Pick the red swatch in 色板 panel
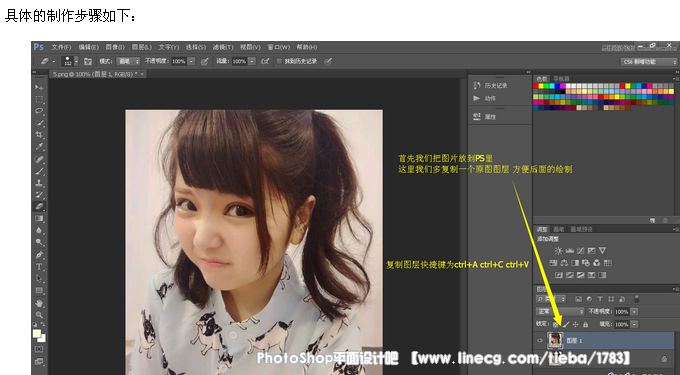This screenshot has width=680, height=375. [x=536, y=86]
